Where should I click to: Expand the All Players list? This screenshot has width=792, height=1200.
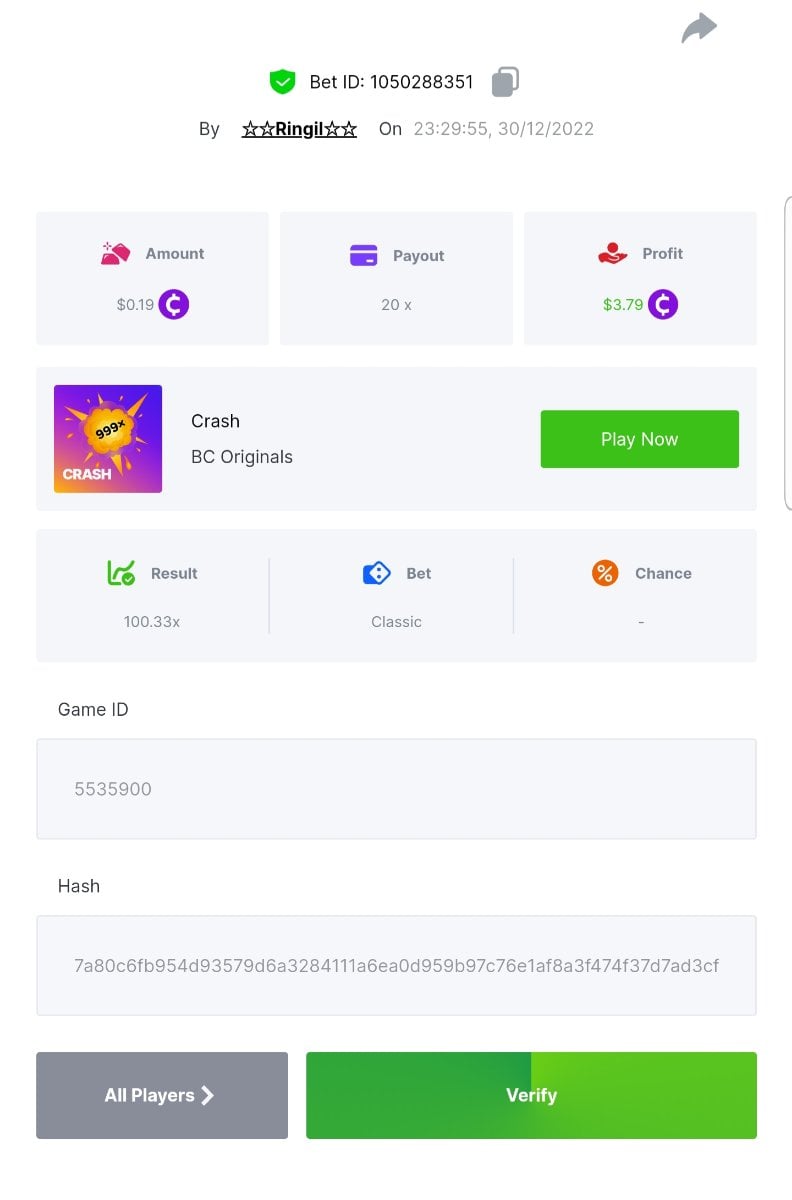click(161, 1095)
